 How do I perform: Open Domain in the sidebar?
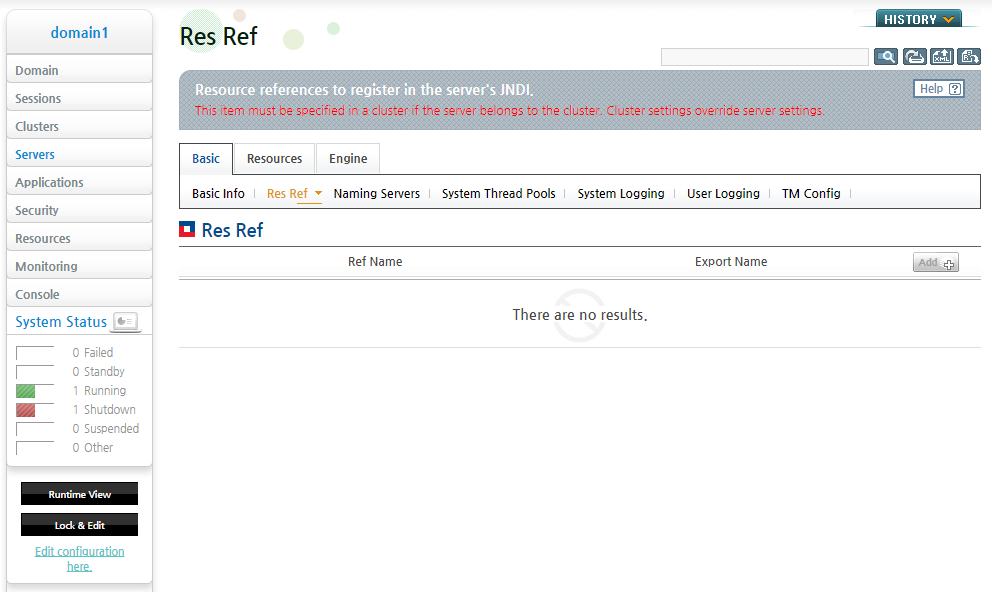point(80,70)
